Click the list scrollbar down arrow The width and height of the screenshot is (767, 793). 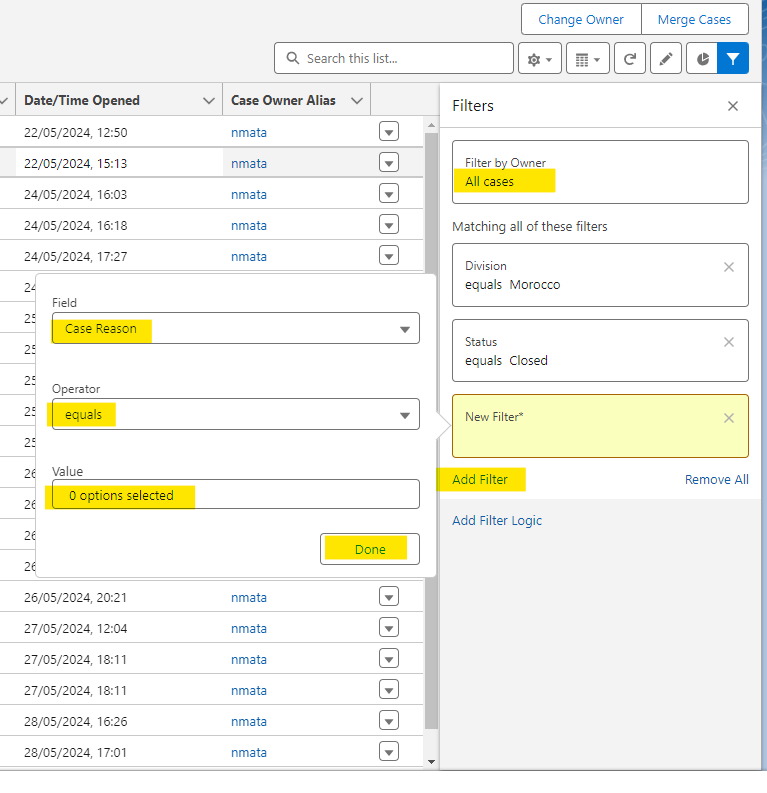431,762
